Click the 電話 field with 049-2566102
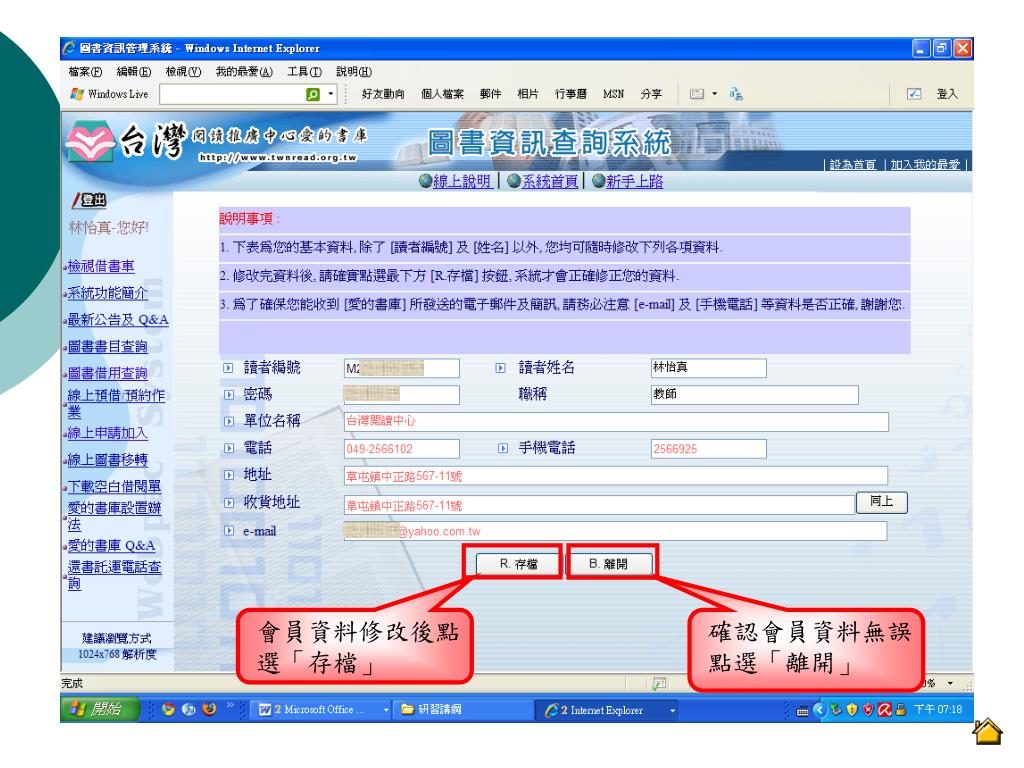Image resolution: width=1024 pixels, height=768 pixels. coord(402,449)
